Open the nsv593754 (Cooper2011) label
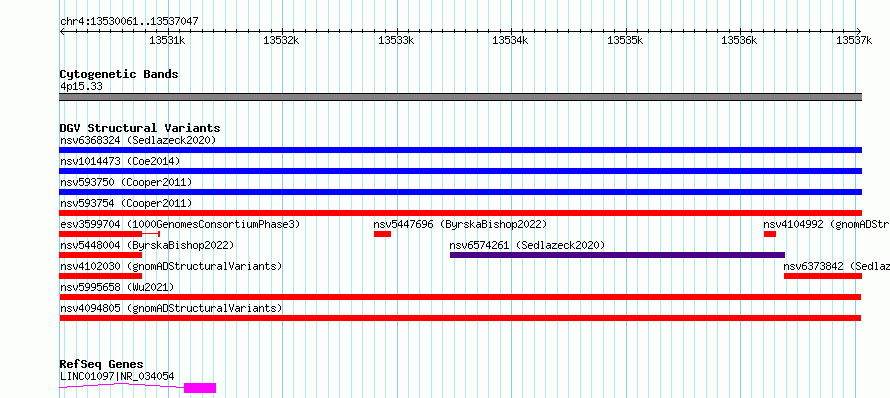 pyautogui.click(x=126, y=203)
